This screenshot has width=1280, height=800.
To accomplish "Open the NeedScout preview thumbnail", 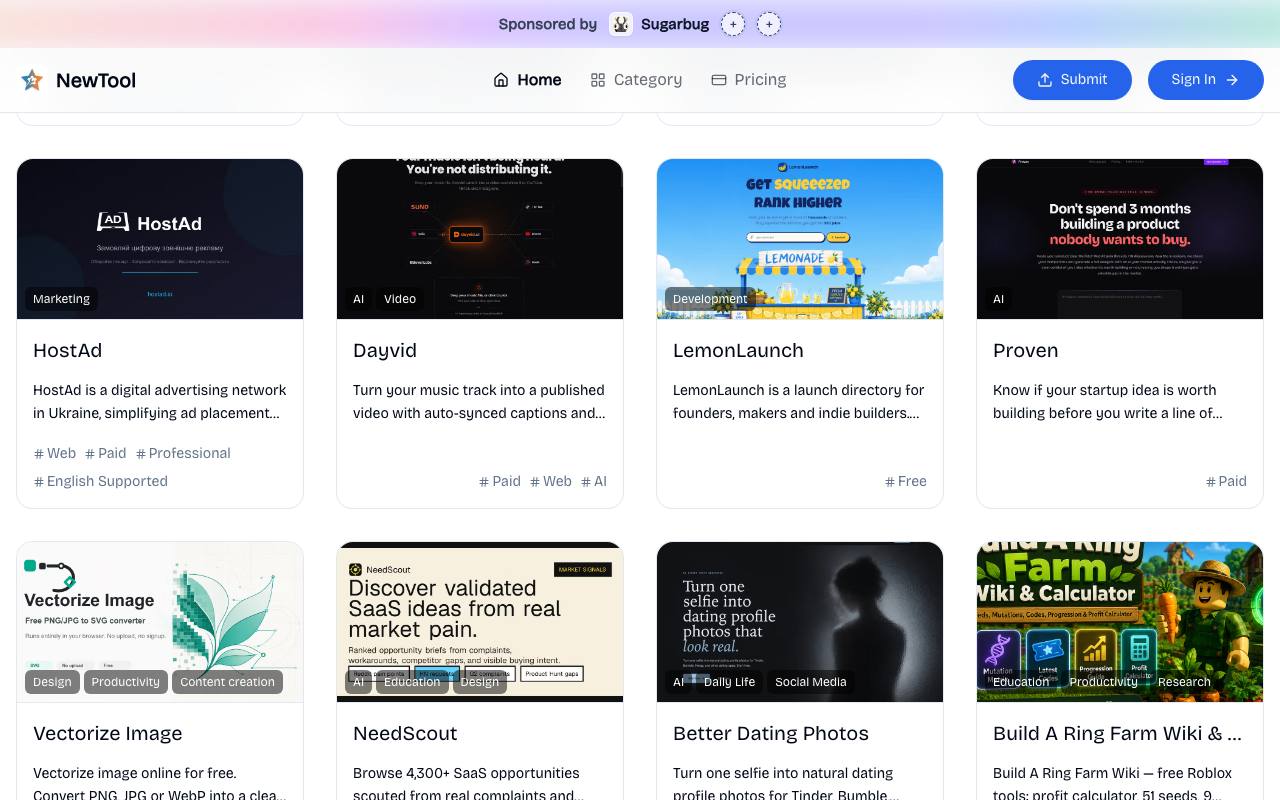I will pyautogui.click(x=480, y=622).
